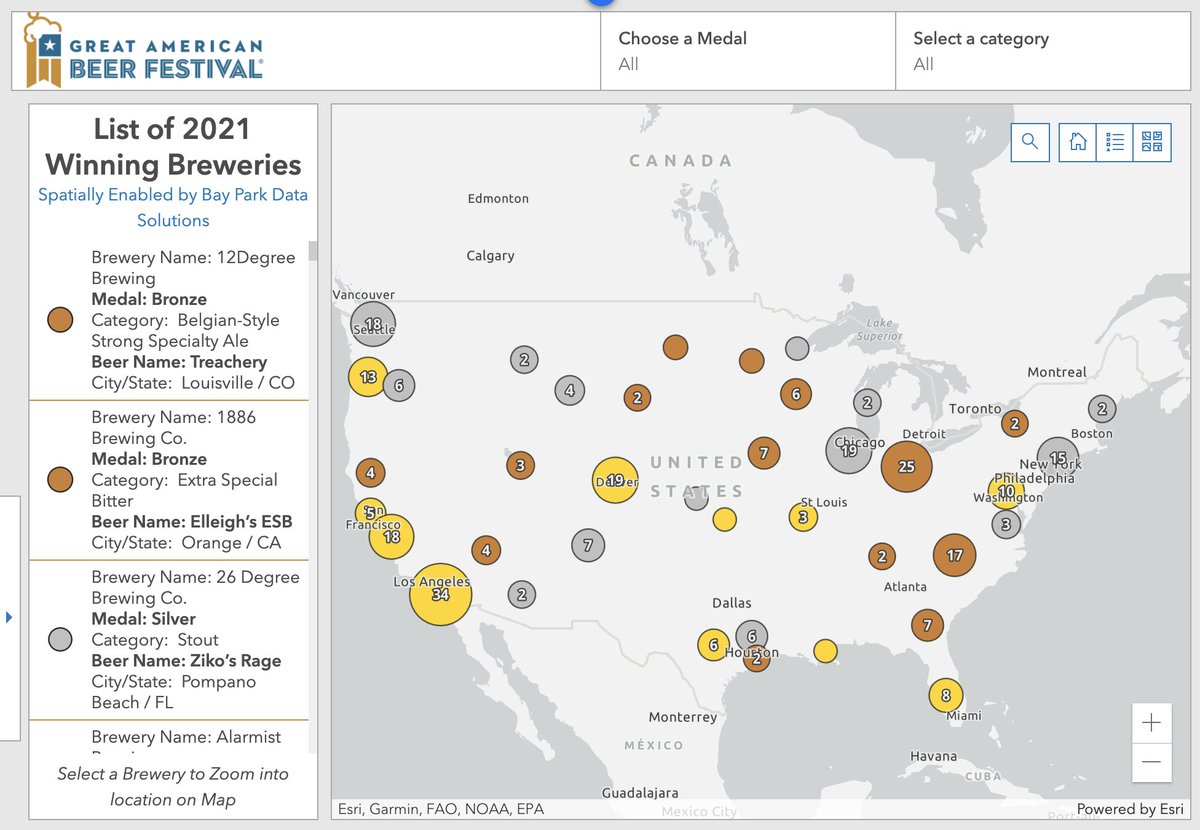Click the Los Angeles cluster showing 34
This screenshot has width=1200, height=830.
(x=440, y=593)
